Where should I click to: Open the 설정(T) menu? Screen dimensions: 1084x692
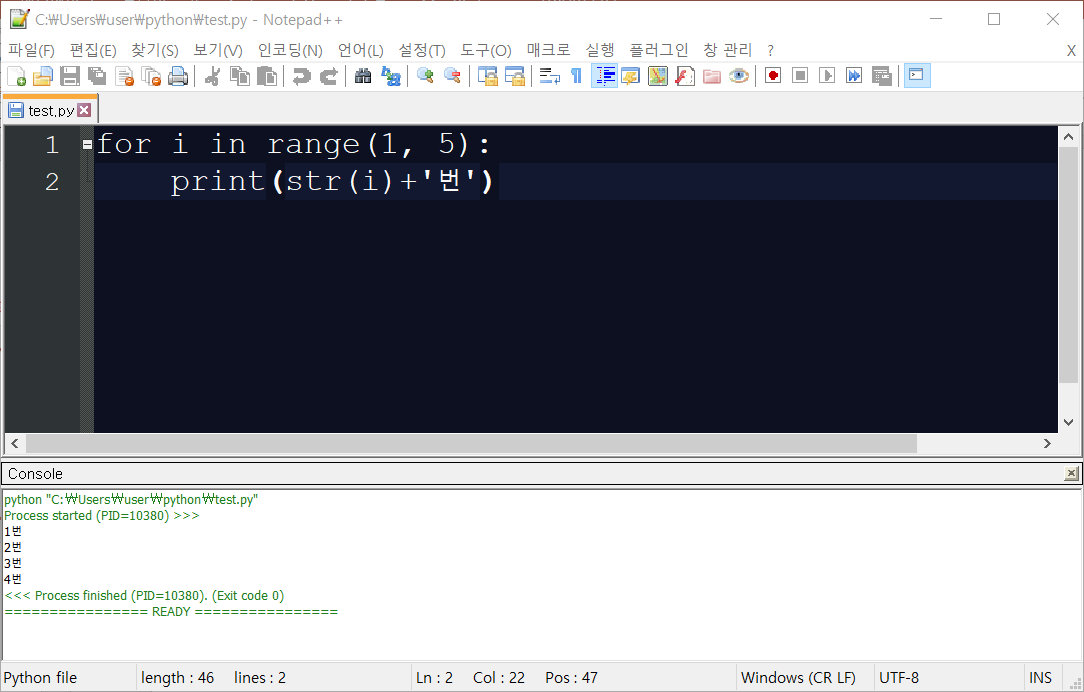point(422,50)
